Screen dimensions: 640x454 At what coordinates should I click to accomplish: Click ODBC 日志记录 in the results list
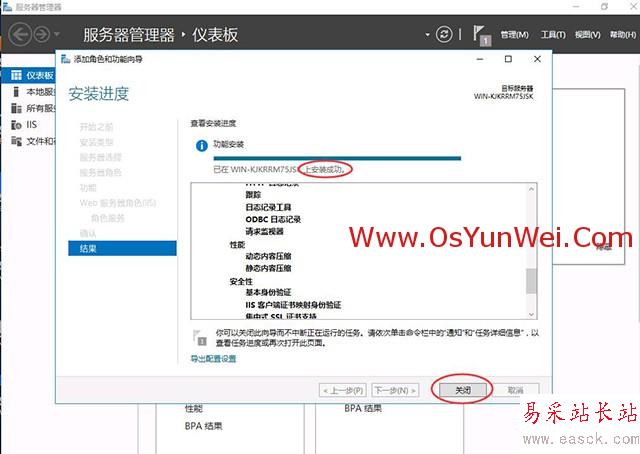click(x=273, y=219)
